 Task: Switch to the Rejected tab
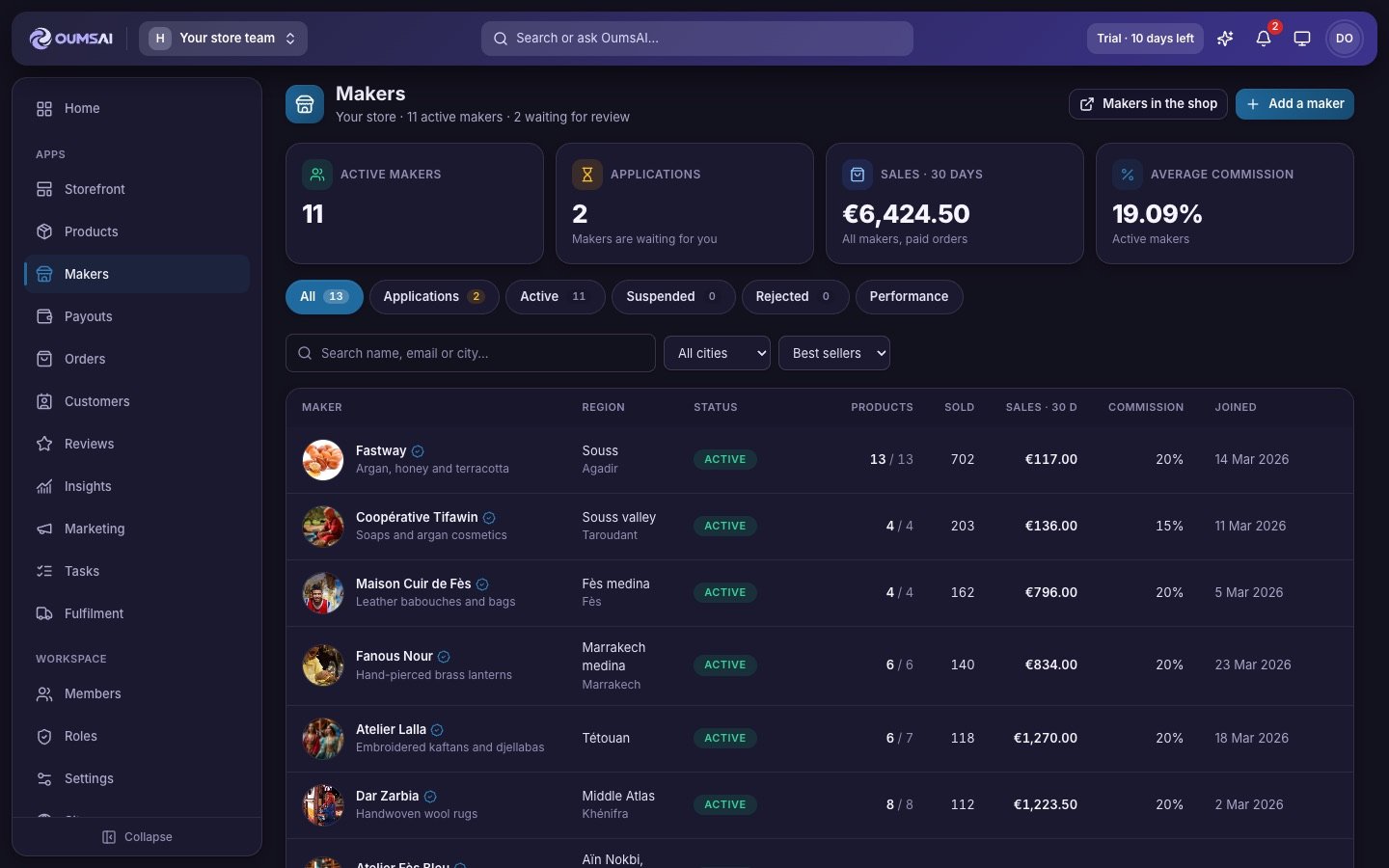(x=795, y=297)
